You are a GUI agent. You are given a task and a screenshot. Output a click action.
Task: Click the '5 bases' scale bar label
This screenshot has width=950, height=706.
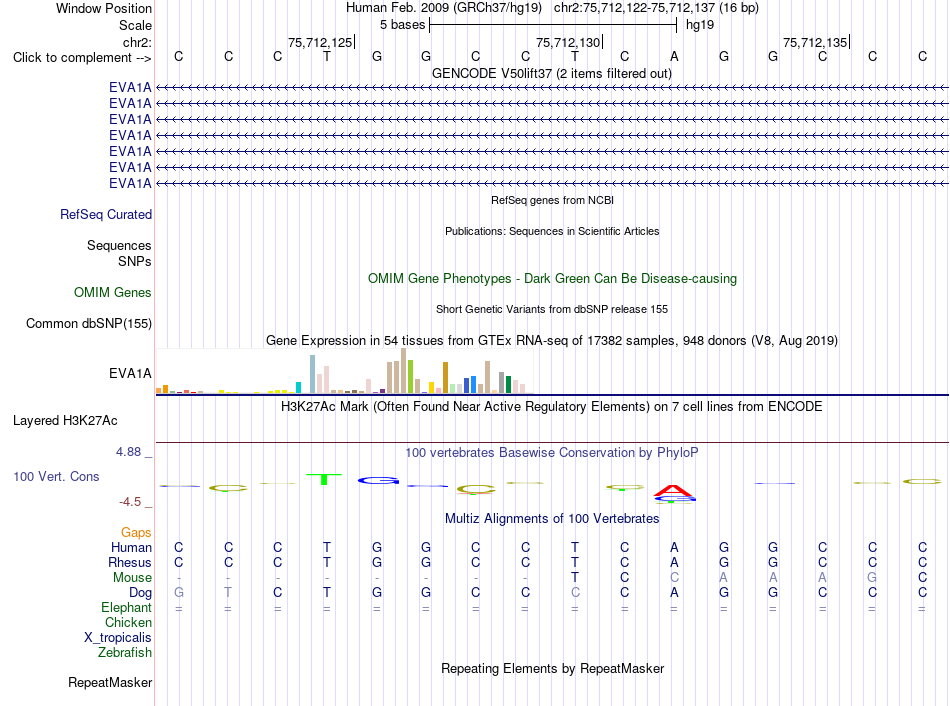(x=402, y=25)
